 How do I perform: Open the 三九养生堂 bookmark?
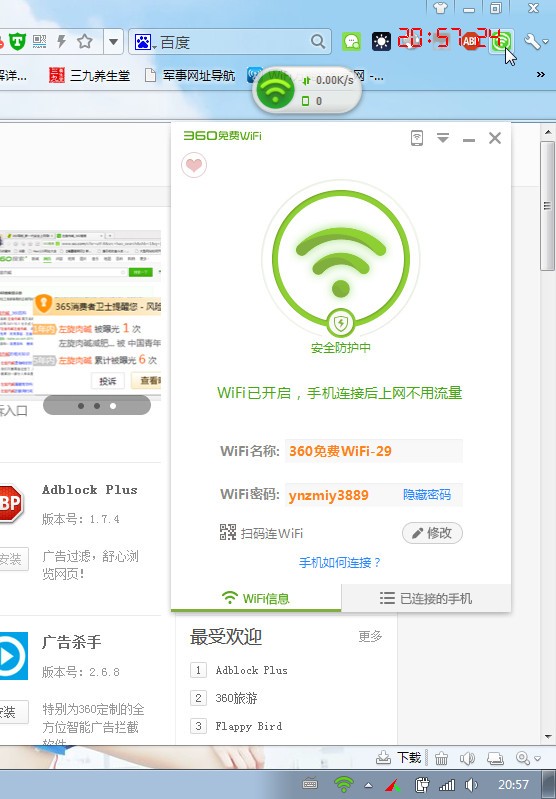point(89,76)
